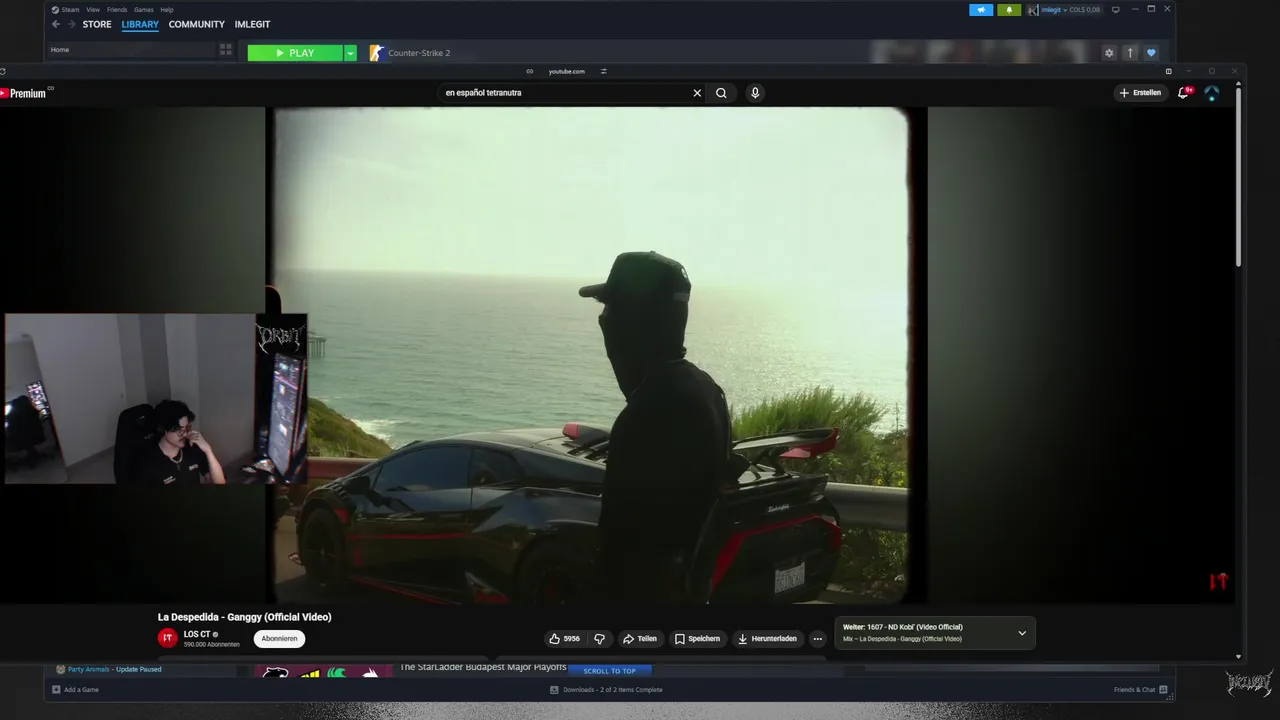Open the Friends menu in Steam
1280x720 pixels.
117,10
